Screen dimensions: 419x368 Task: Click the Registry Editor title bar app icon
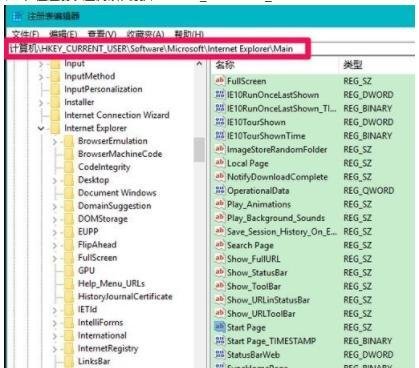point(17,16)
